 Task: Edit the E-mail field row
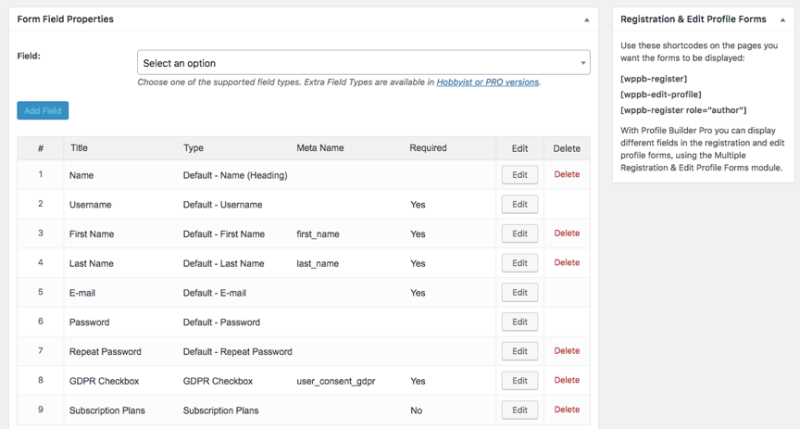519,292
